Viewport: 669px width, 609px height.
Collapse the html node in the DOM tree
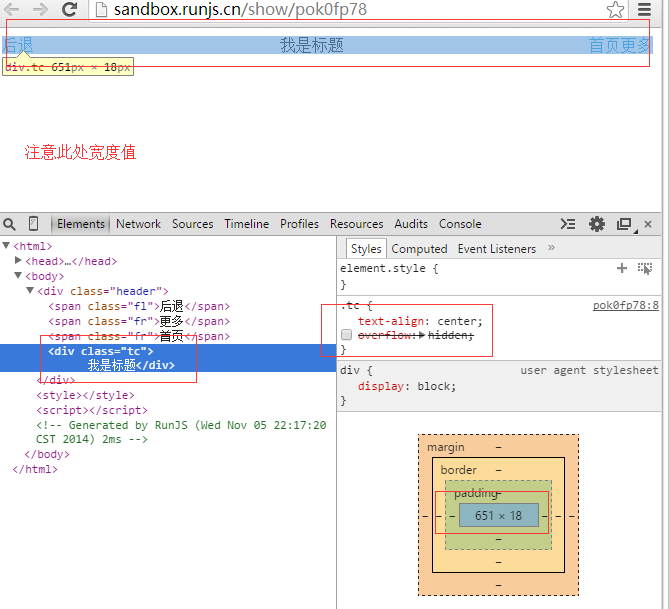[x=6, y=245]
